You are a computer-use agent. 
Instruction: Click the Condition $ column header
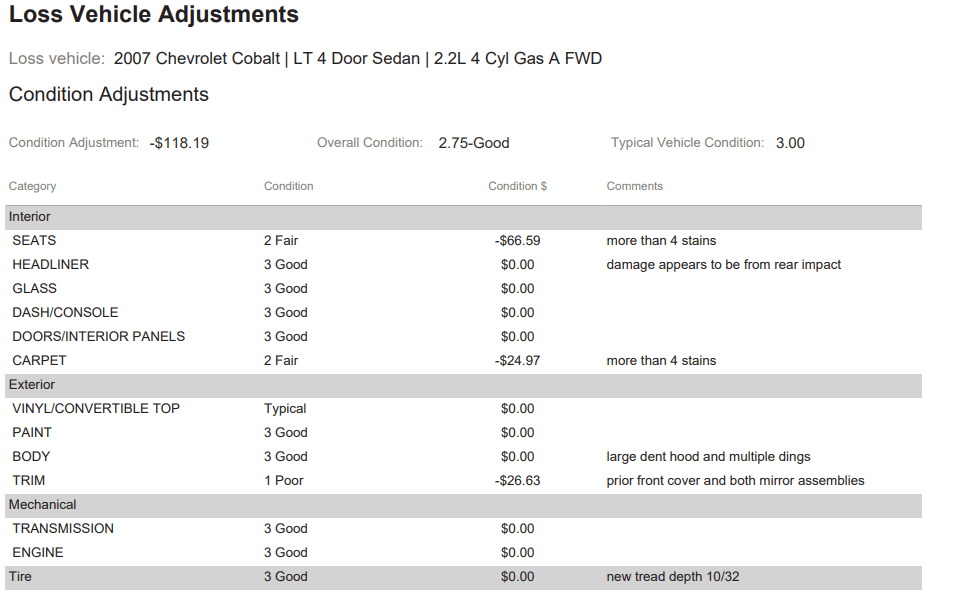point(517,186)
